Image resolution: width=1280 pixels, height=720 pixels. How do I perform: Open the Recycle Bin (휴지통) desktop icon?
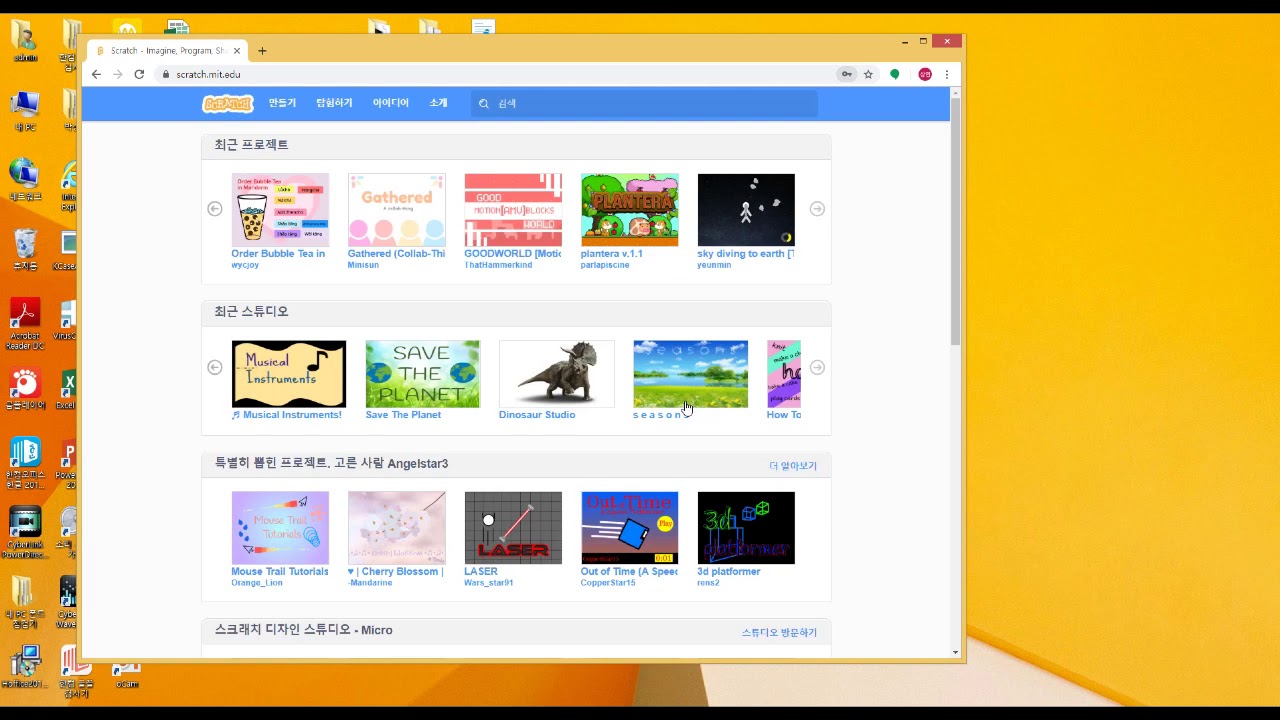click(24, 250)
